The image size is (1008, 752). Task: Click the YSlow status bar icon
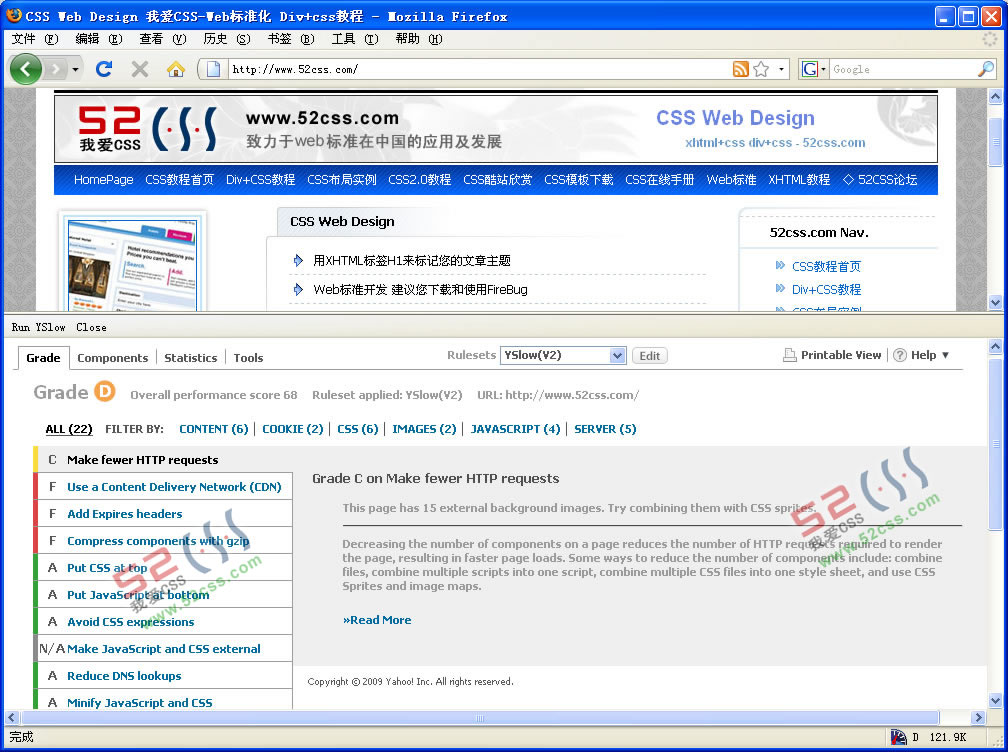[x=898, y=737]
